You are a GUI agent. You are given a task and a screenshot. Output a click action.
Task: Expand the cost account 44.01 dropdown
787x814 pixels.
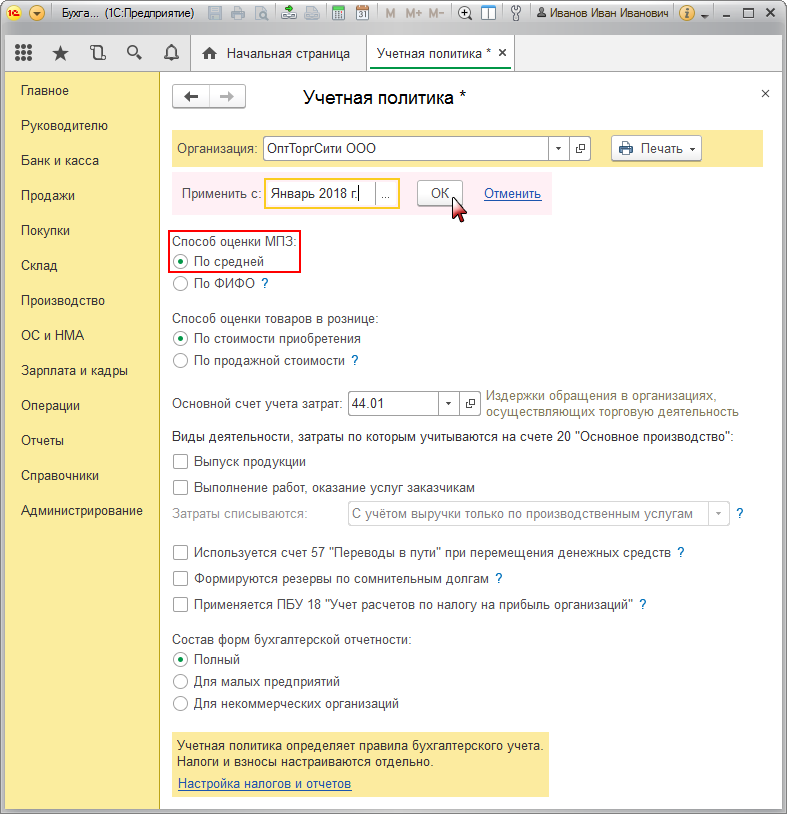point(449,403)
